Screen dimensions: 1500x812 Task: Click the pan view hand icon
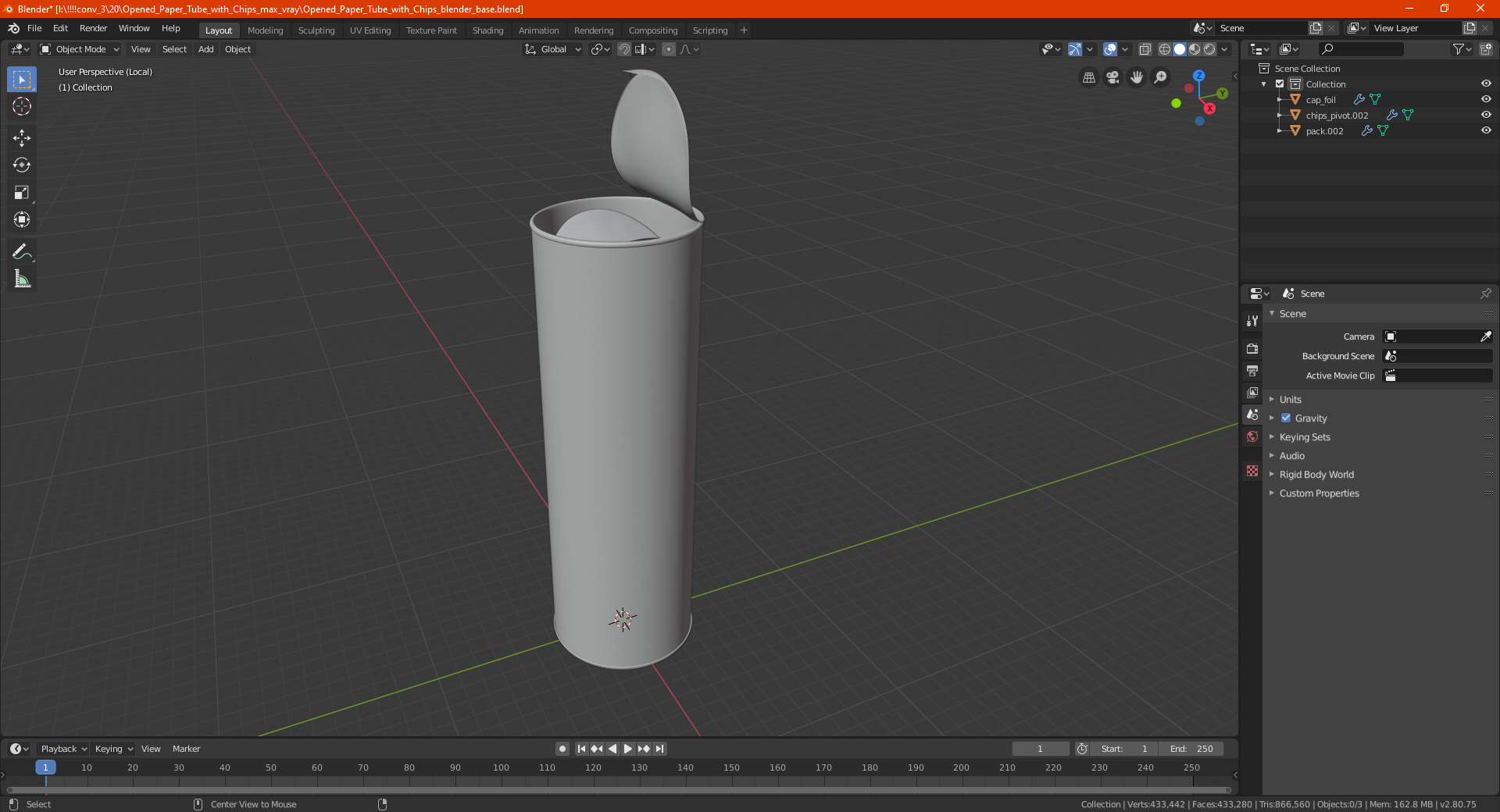coord(1137,77)
